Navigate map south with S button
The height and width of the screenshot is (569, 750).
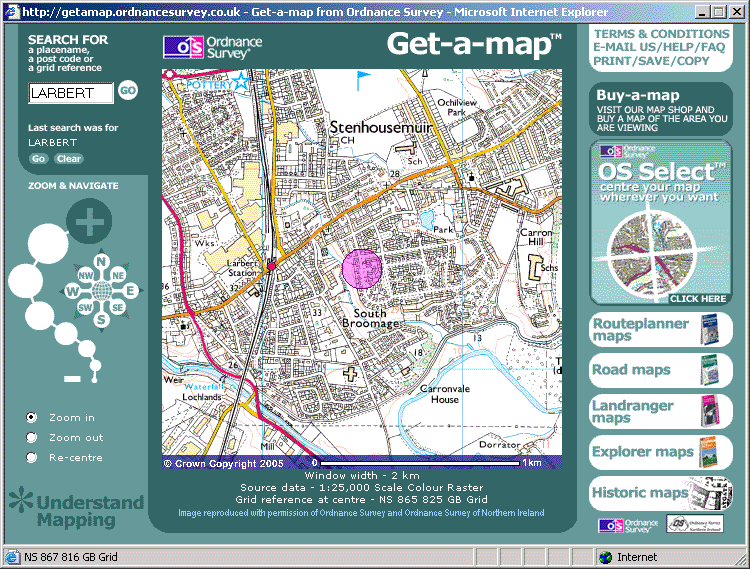(101, 320)
